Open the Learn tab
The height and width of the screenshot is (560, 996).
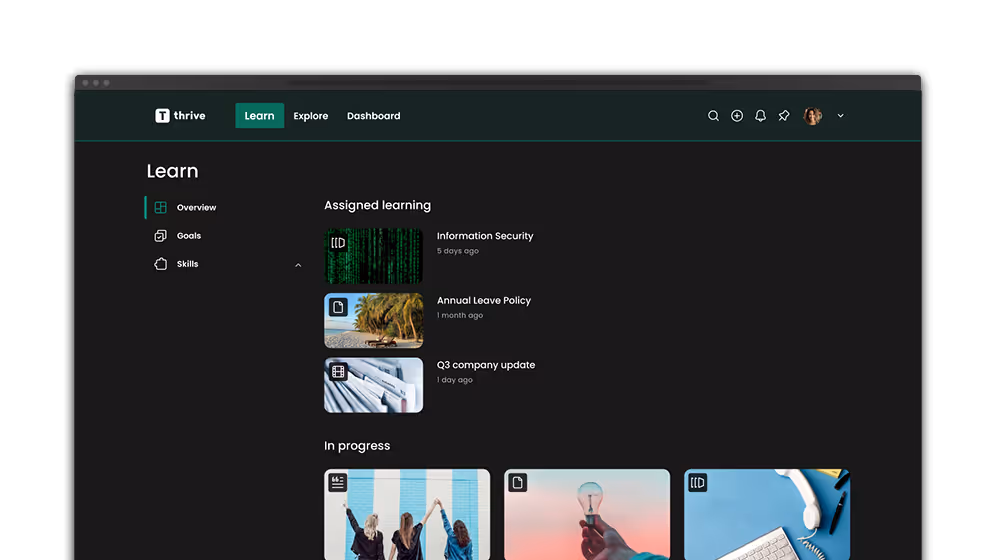coord(259,116)
